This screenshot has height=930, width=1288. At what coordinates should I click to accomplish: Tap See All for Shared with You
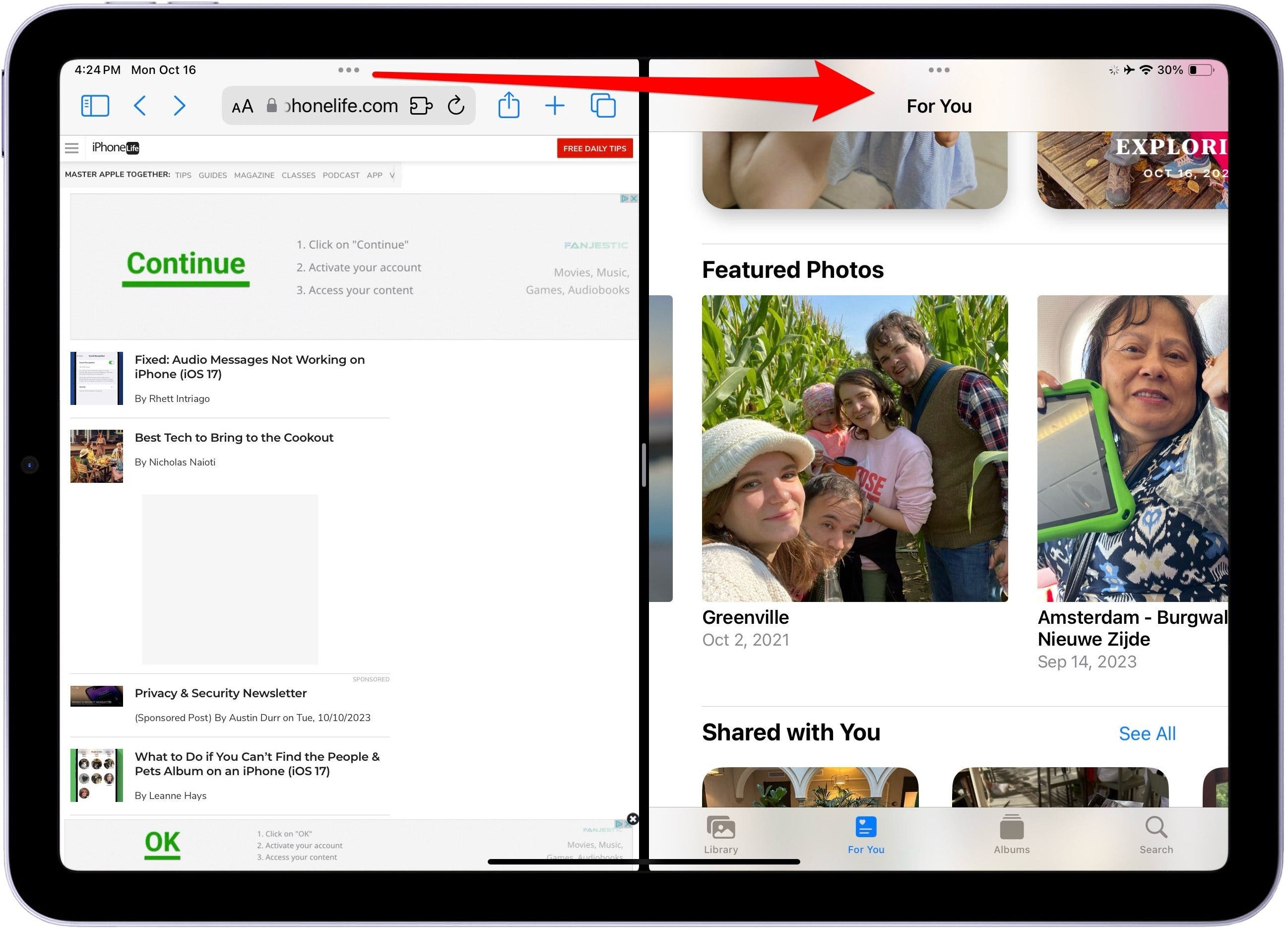click(x=1148, y=734)
